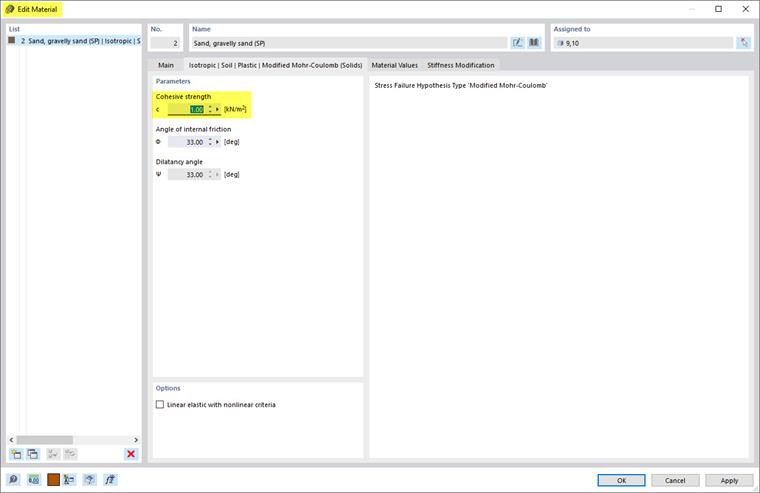Image resolution: width=760 pixels, height=493 pixels.
Task: Click the select-all checkmarks icon below the list
Action: click(52, 454)
